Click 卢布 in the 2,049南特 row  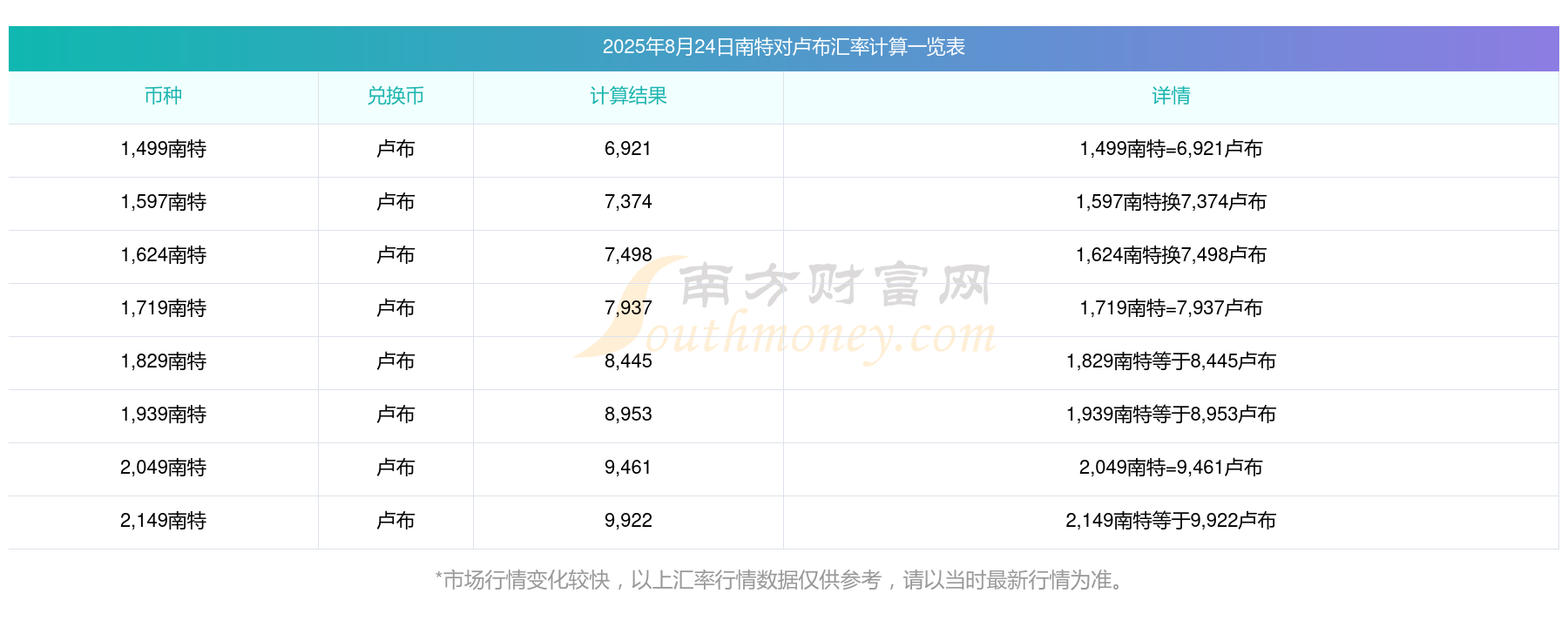pos(395,468)
